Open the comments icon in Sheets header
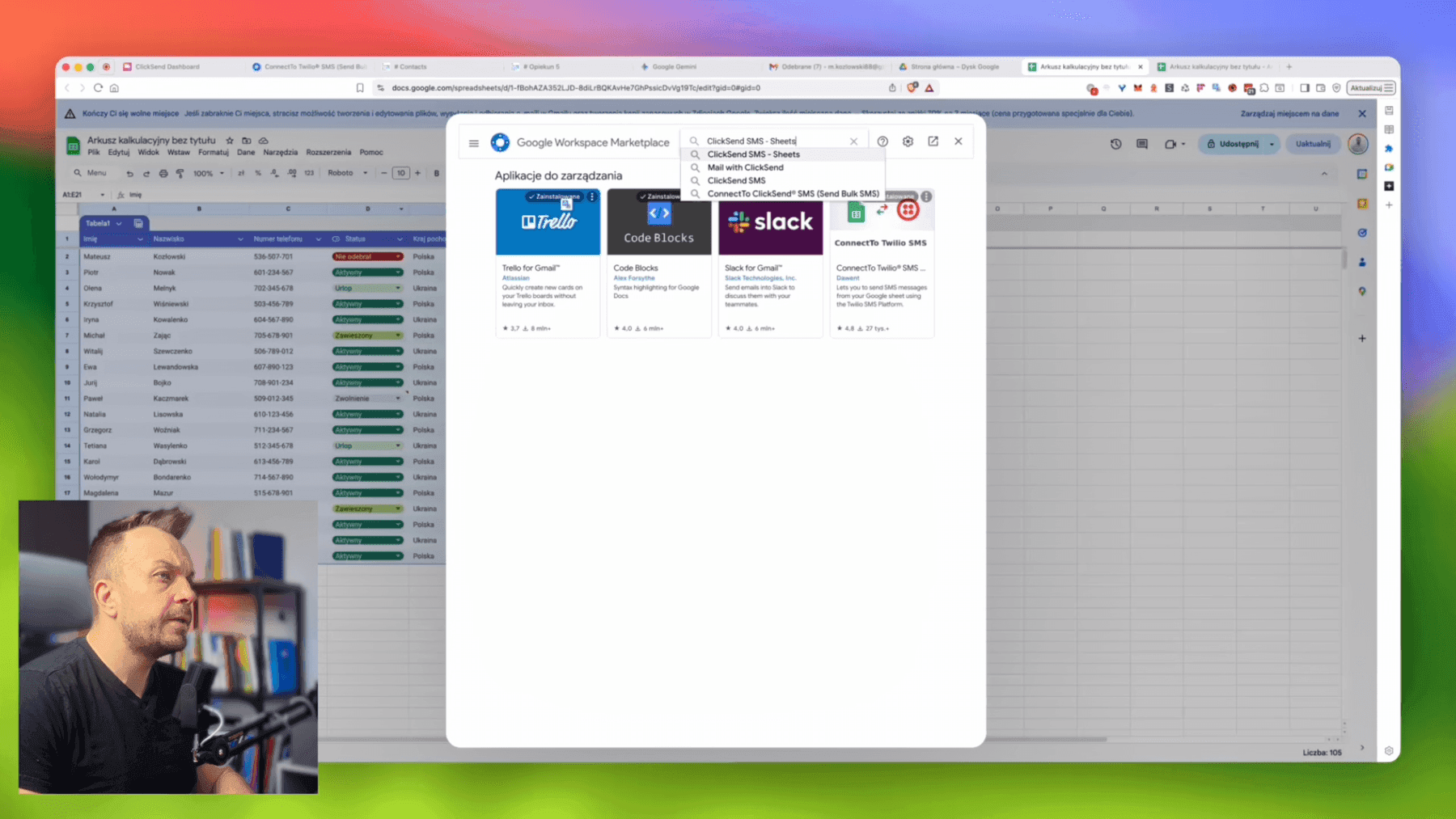The width and height of the screenshot is (1456, 819). pos(1141,144)
